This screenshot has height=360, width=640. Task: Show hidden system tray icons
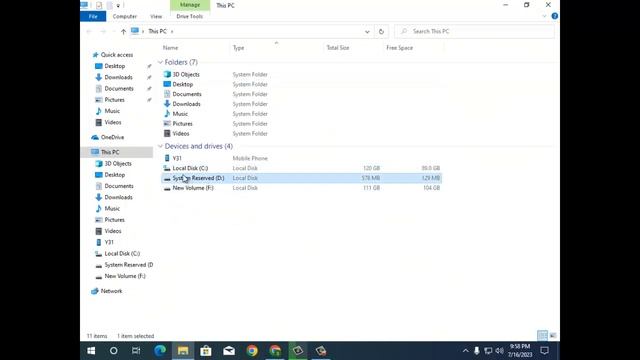(x=465, y=351)
